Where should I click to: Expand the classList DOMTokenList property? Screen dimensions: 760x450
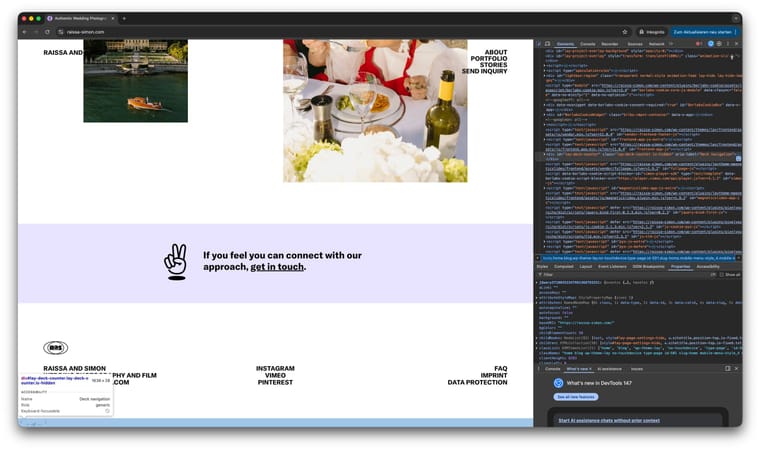537,348
